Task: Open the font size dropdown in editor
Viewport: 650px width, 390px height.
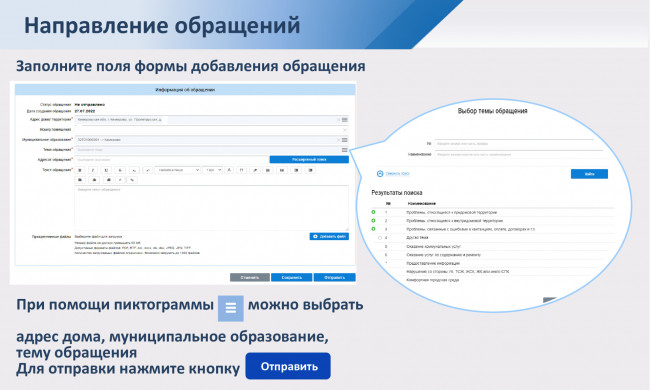Action: tap(213, 170)
